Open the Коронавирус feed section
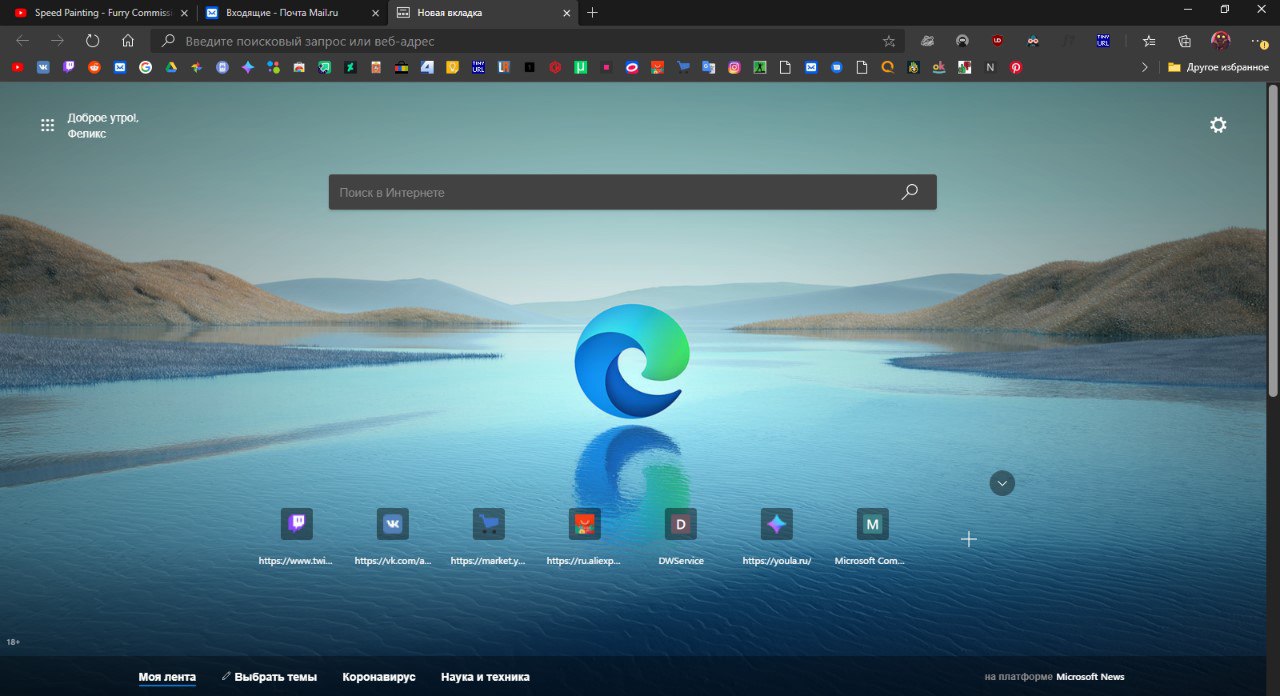The height and width of the screenshot is (696, 1280). [379, 677]
